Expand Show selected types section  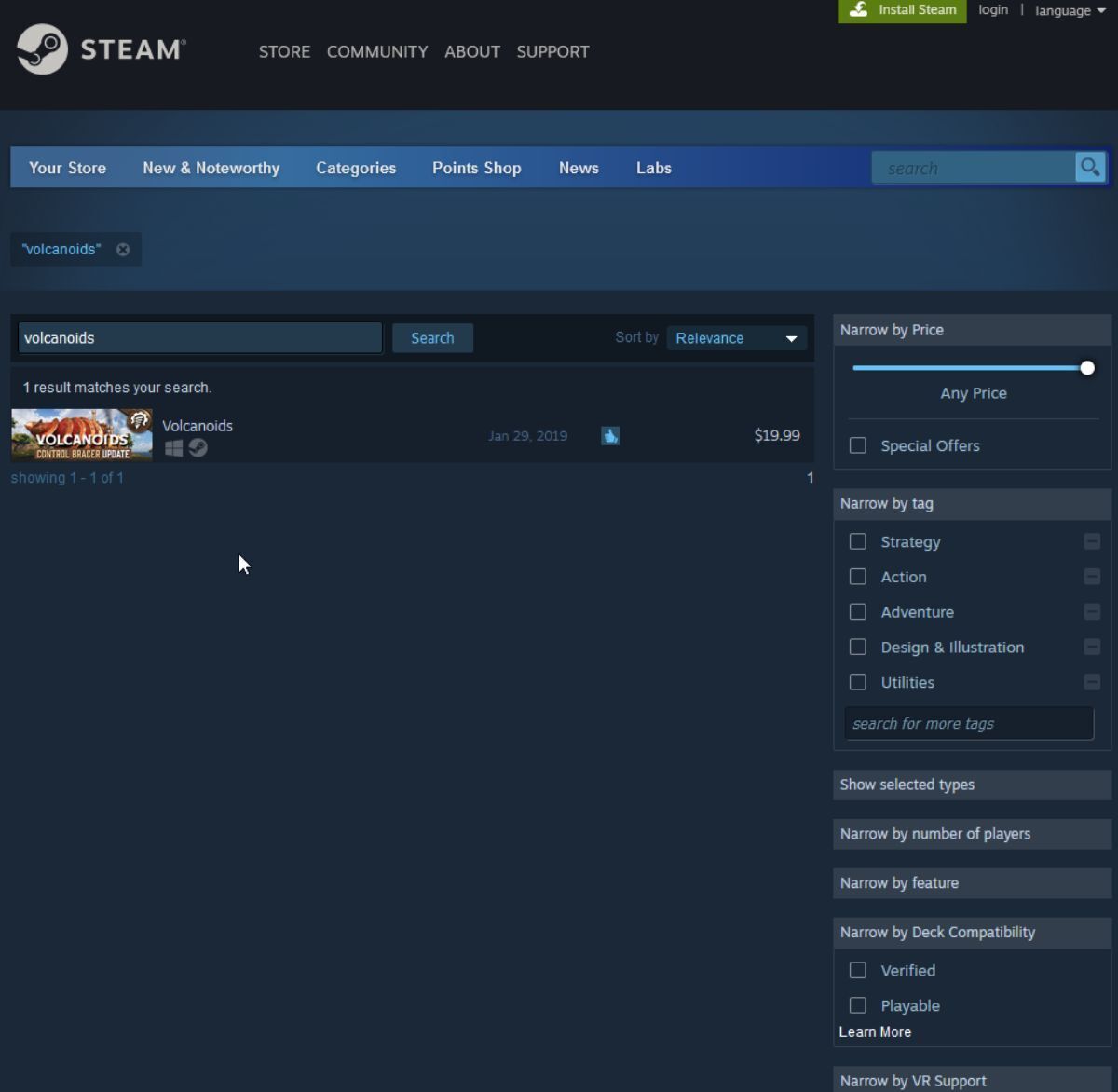[x=972, y=785]
